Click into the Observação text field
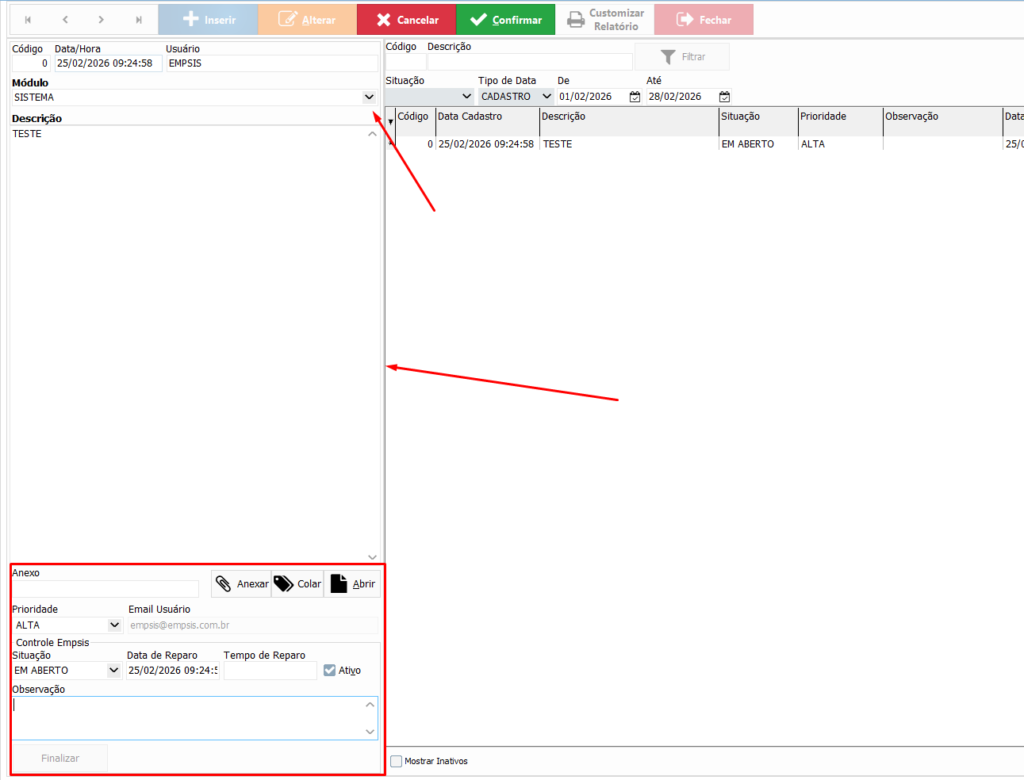This screenshot has height=780, width=1024. point(188,717)
